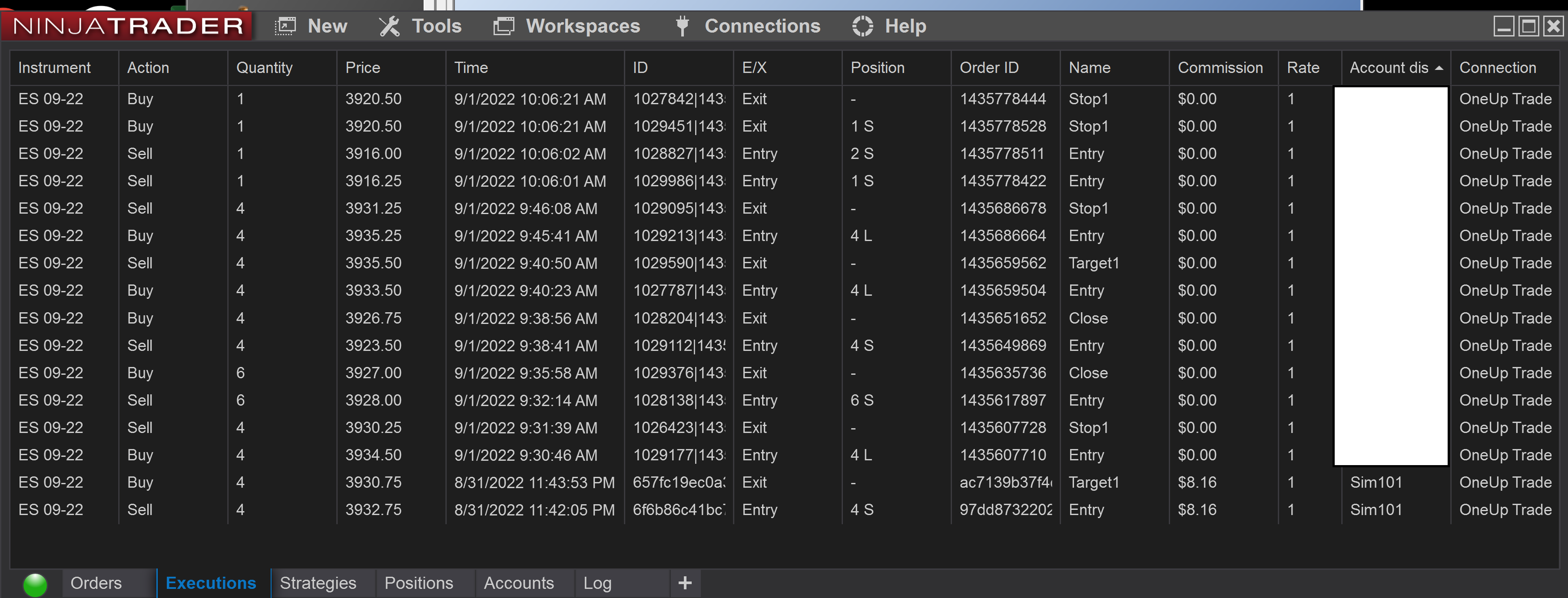Open the Connections menu
This screenshot has height=598, width=1568.
[762, 26]
